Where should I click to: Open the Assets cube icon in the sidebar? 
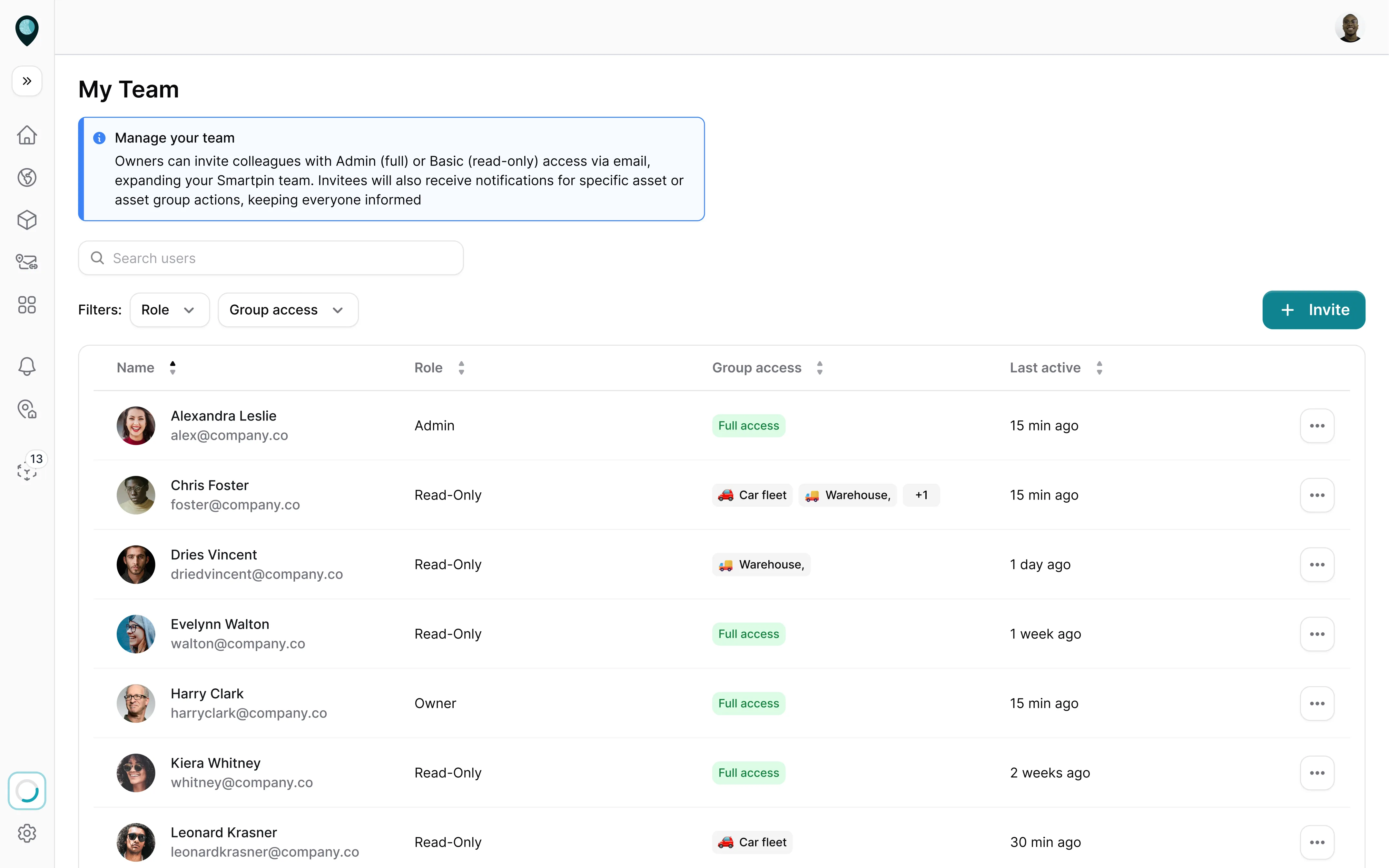pos(26,220)
